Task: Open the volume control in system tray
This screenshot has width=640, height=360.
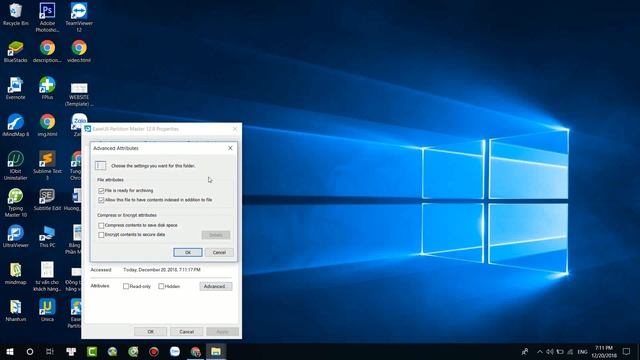Action: click(550, 351)
